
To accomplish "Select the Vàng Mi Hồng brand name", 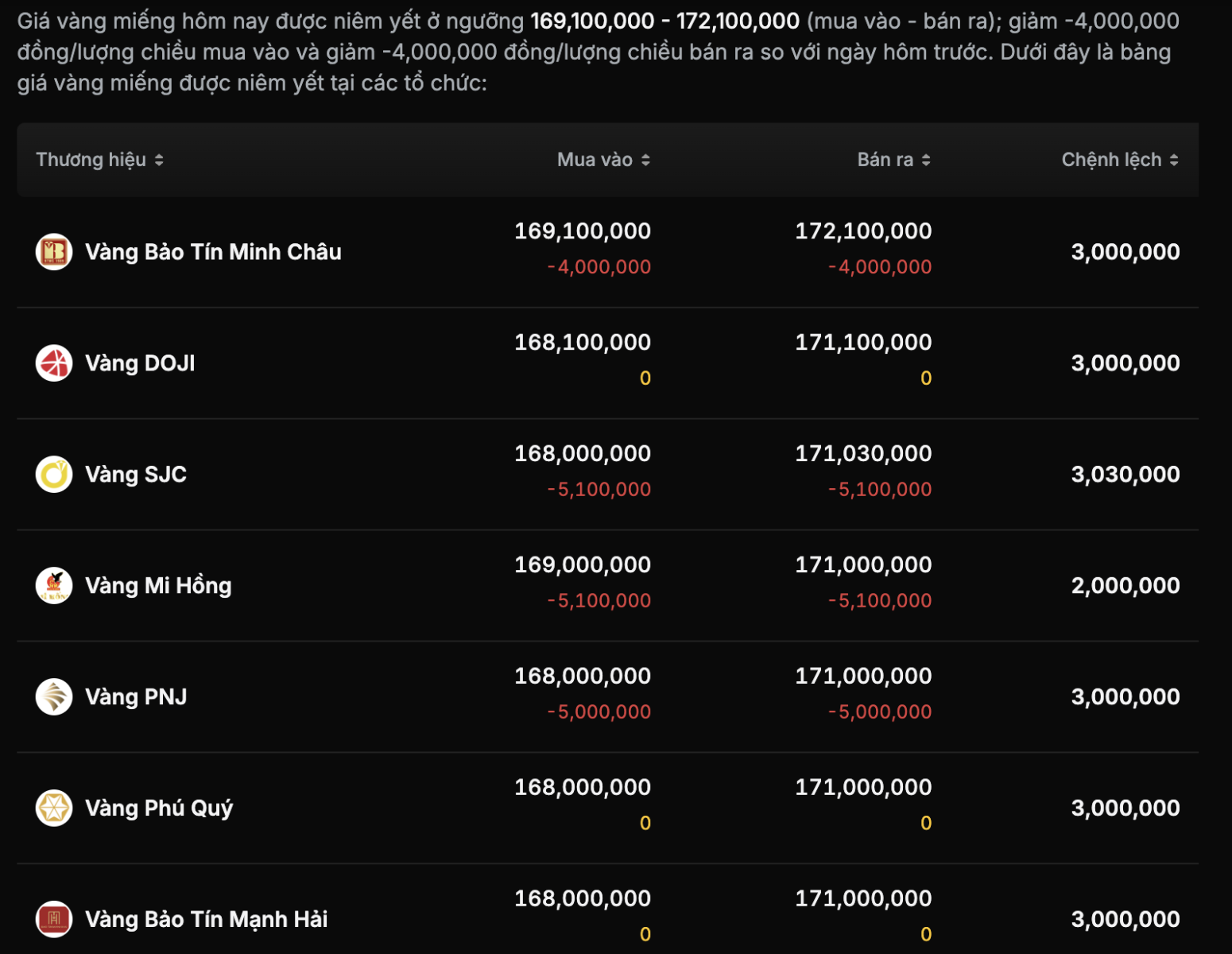I will (x=158, y=586).
